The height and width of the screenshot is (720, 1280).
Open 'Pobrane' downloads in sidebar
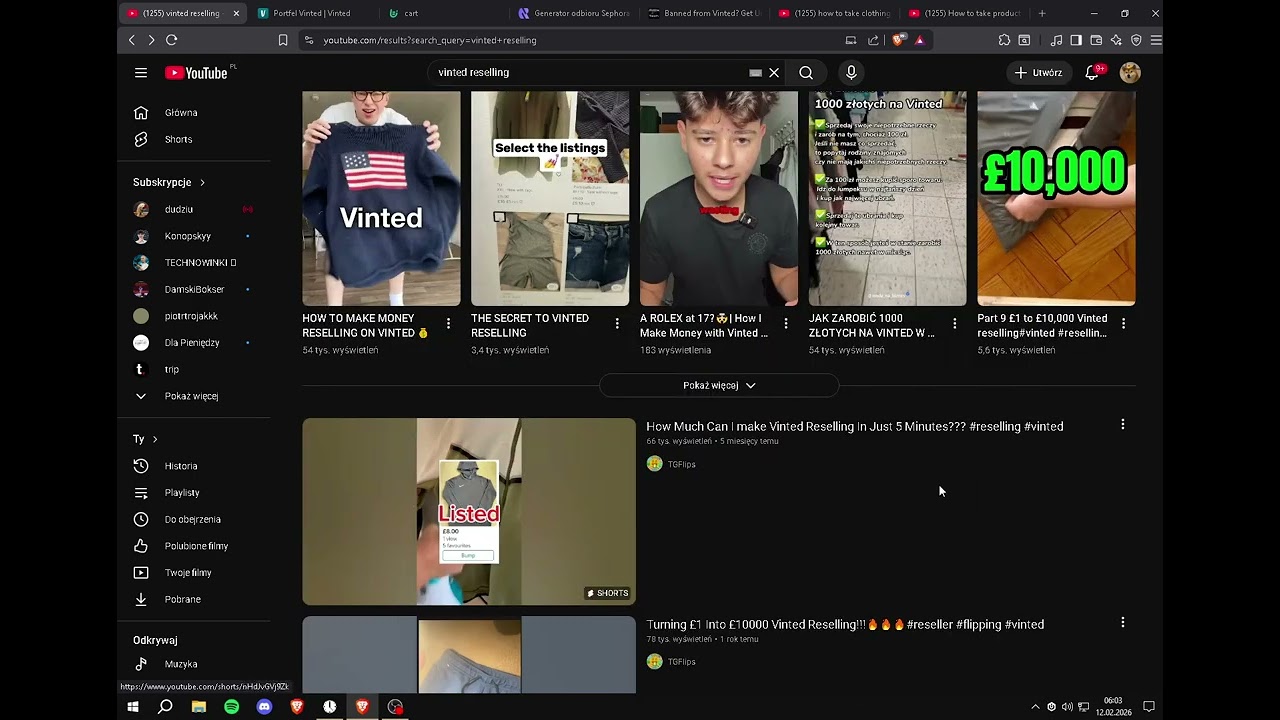pyautogui.click(x=182, y=599)
